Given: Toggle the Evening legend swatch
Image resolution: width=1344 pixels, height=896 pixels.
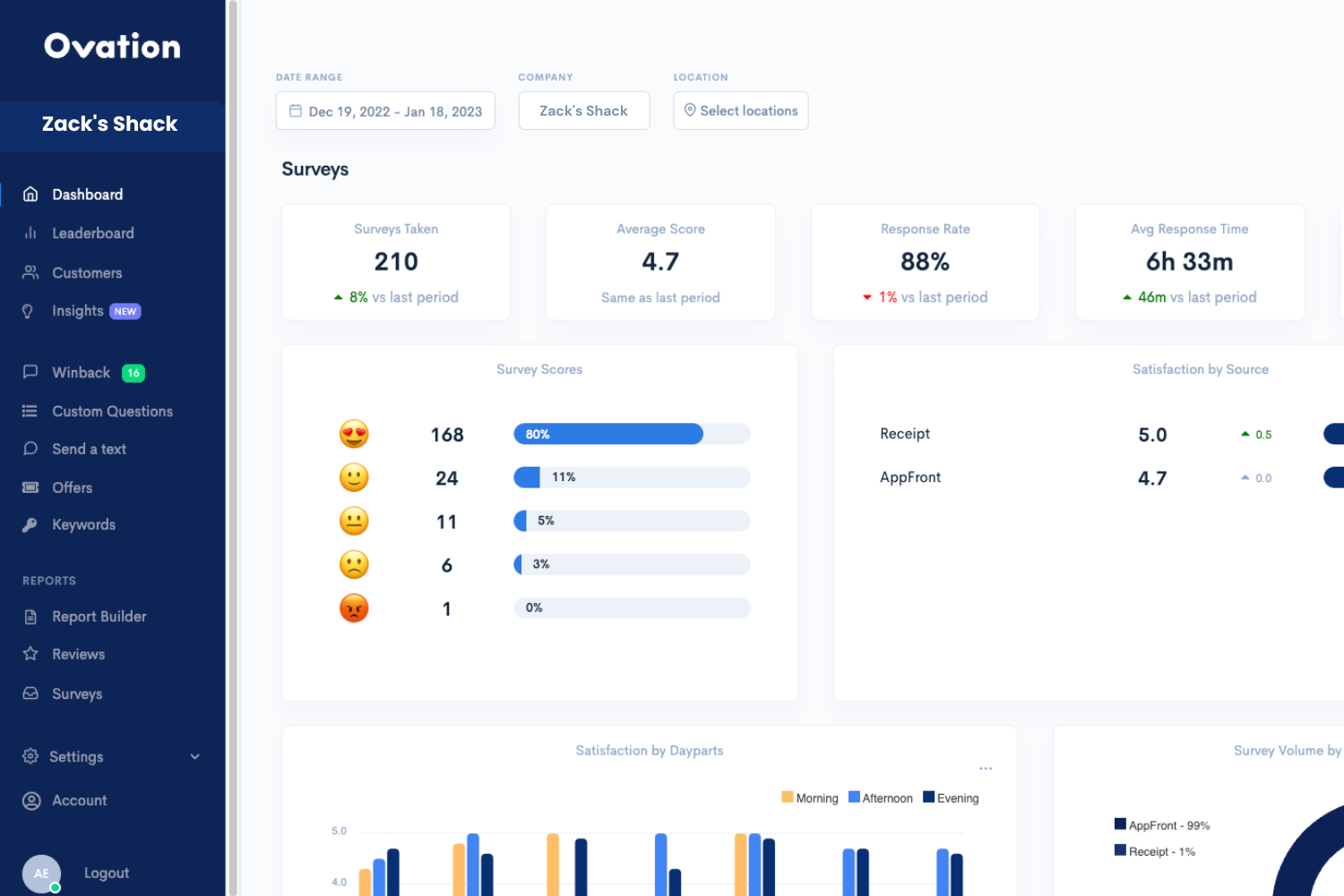Looking at the screenshot, I should 928,797.
